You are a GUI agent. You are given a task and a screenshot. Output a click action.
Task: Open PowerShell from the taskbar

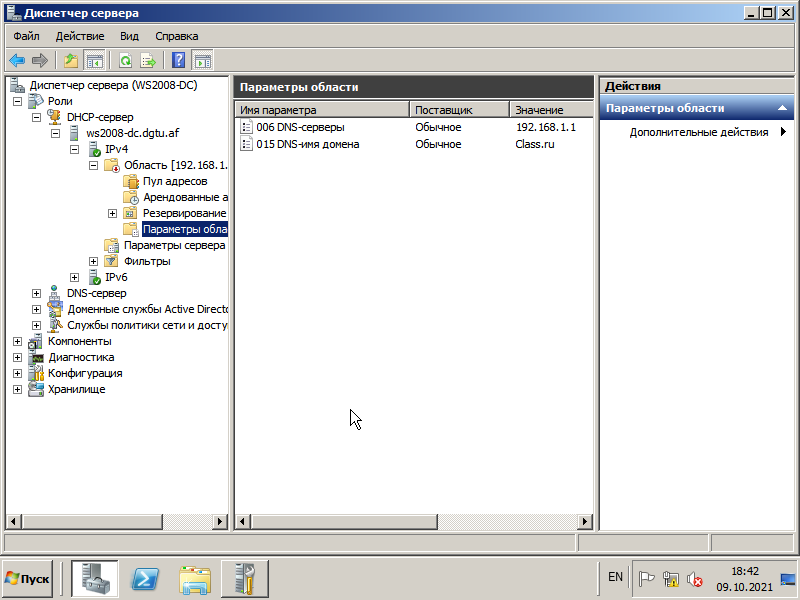145,579
